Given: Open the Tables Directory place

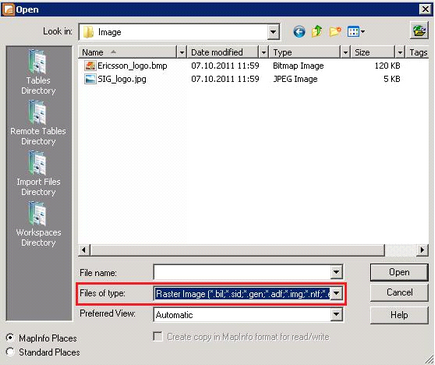Looking at the screenshot, I should click(38, 72).
